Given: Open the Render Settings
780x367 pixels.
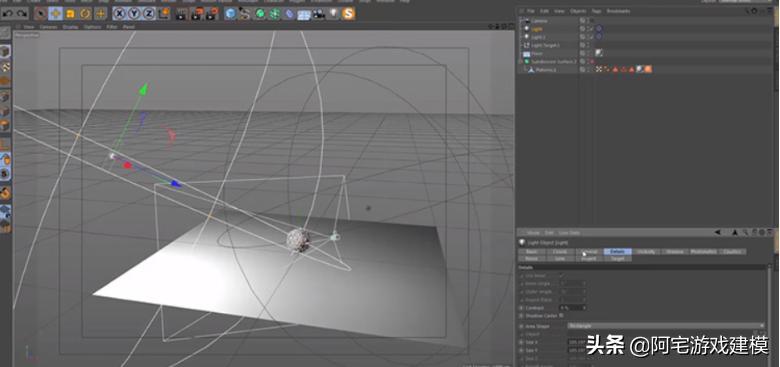Looking at the screenshot, I should 212,13.
